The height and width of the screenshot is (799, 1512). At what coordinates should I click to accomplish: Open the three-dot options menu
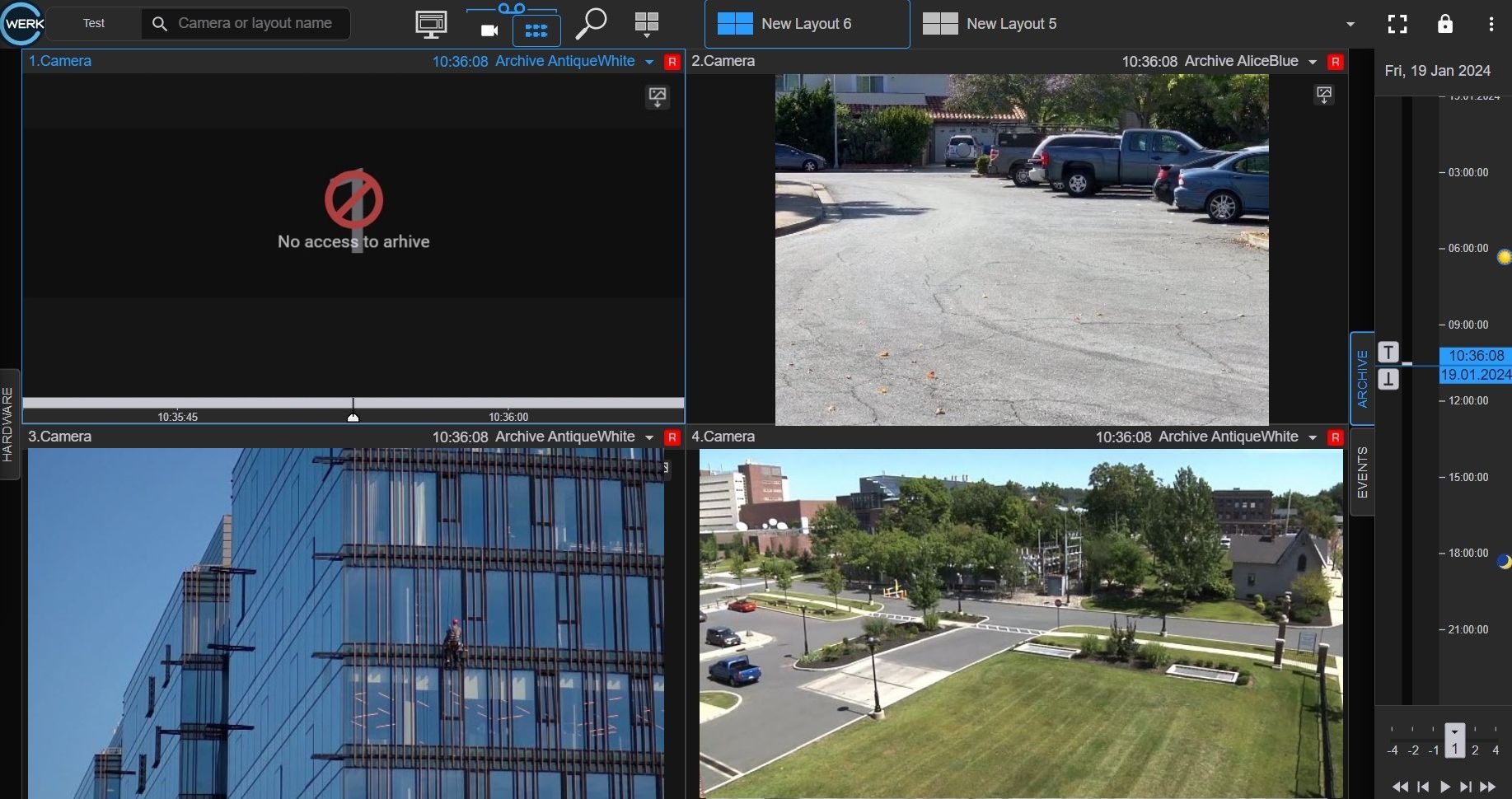pos(1491,24)
